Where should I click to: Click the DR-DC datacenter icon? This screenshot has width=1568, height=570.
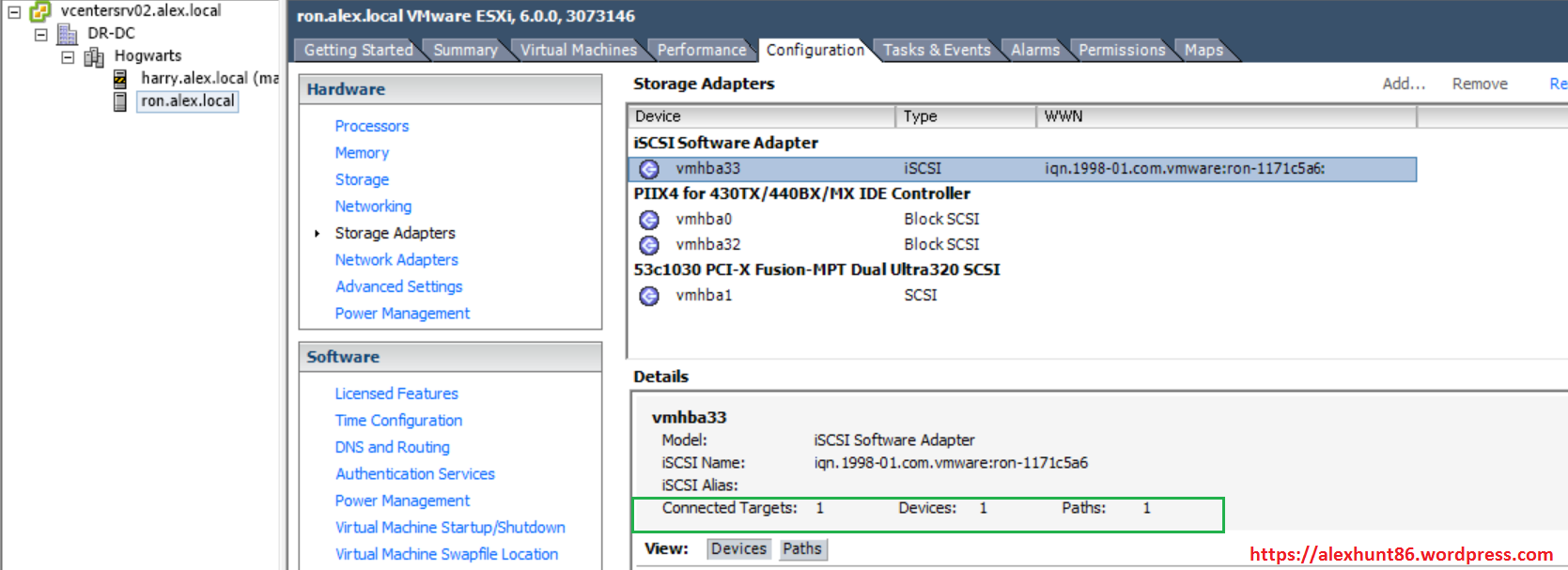click(x=67, y=34)
